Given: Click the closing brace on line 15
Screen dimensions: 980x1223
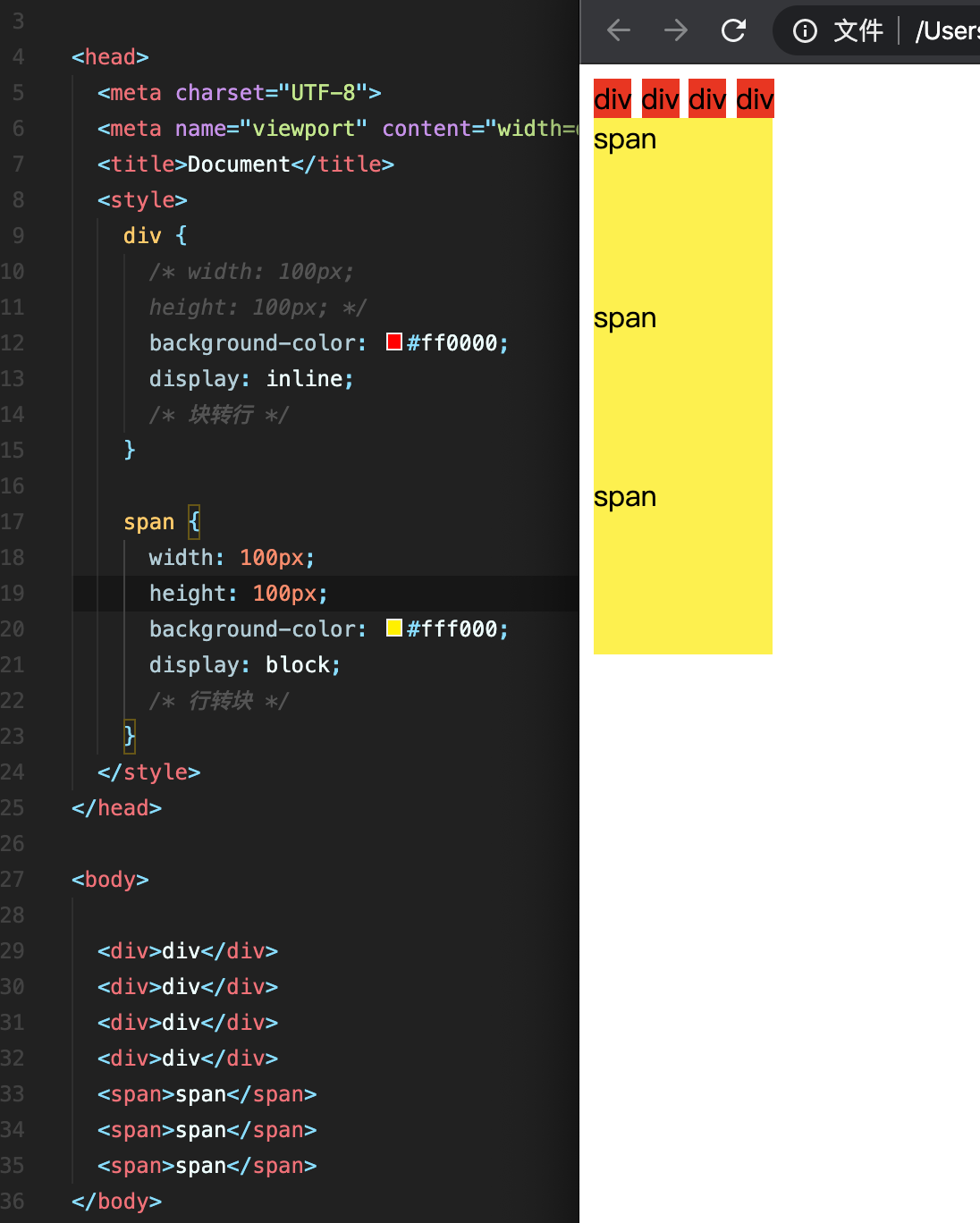Looking at the screenshot, I should tap(130, 449).
